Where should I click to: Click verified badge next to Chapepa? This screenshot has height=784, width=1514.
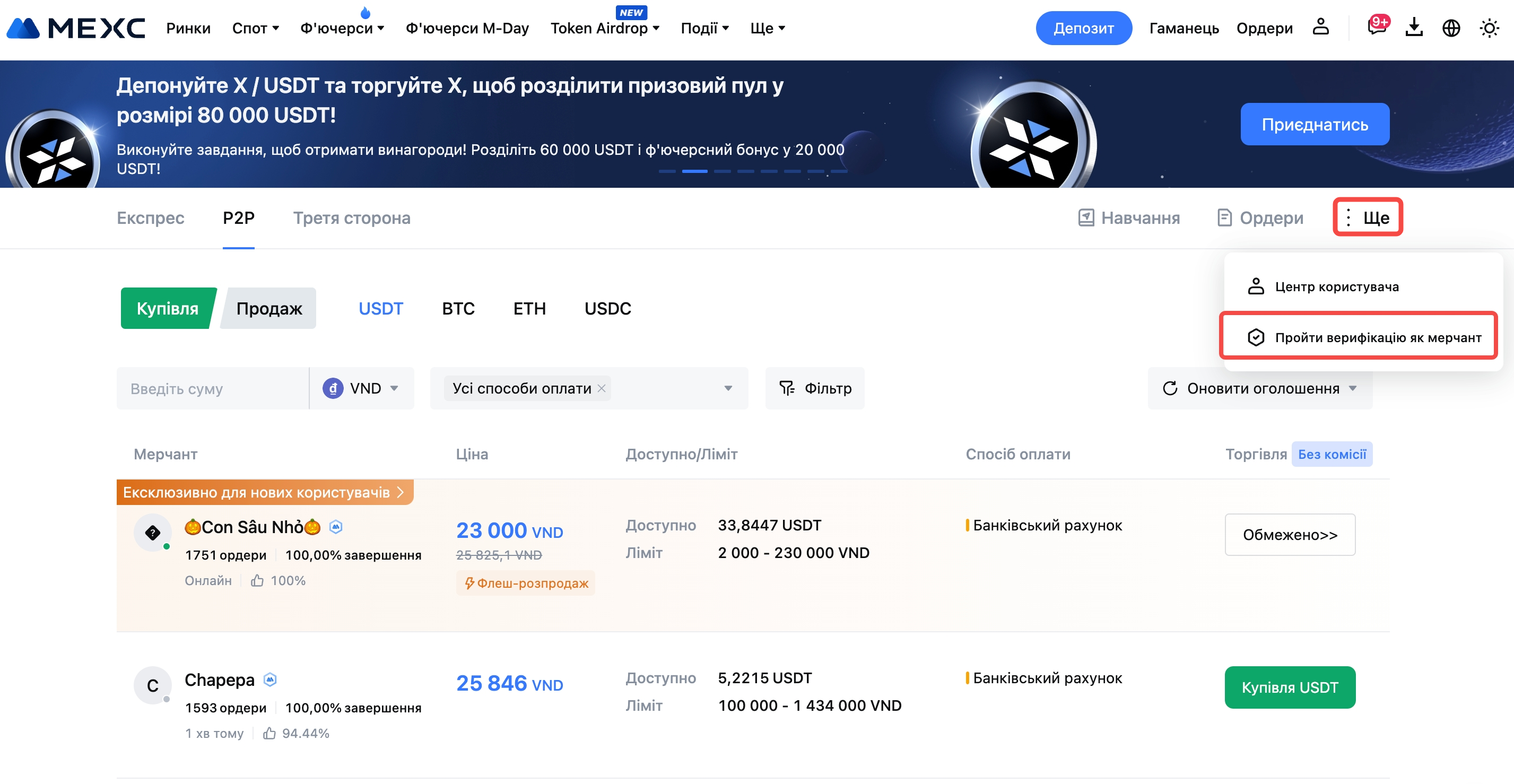coord(270,680)
